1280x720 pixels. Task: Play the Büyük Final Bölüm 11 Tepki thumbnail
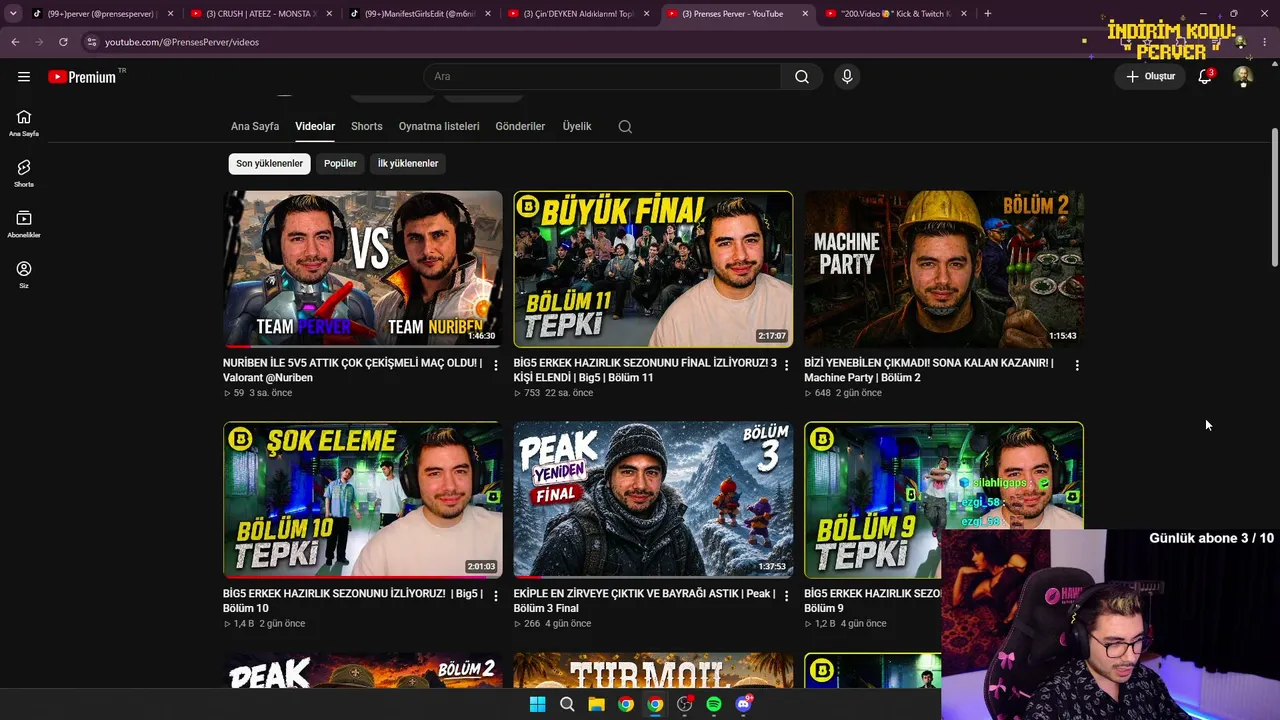click(x=653, y=269)
